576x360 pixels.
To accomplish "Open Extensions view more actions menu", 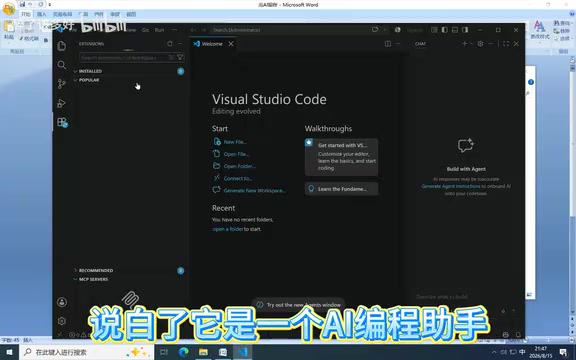I will click(x=180, y=44).
